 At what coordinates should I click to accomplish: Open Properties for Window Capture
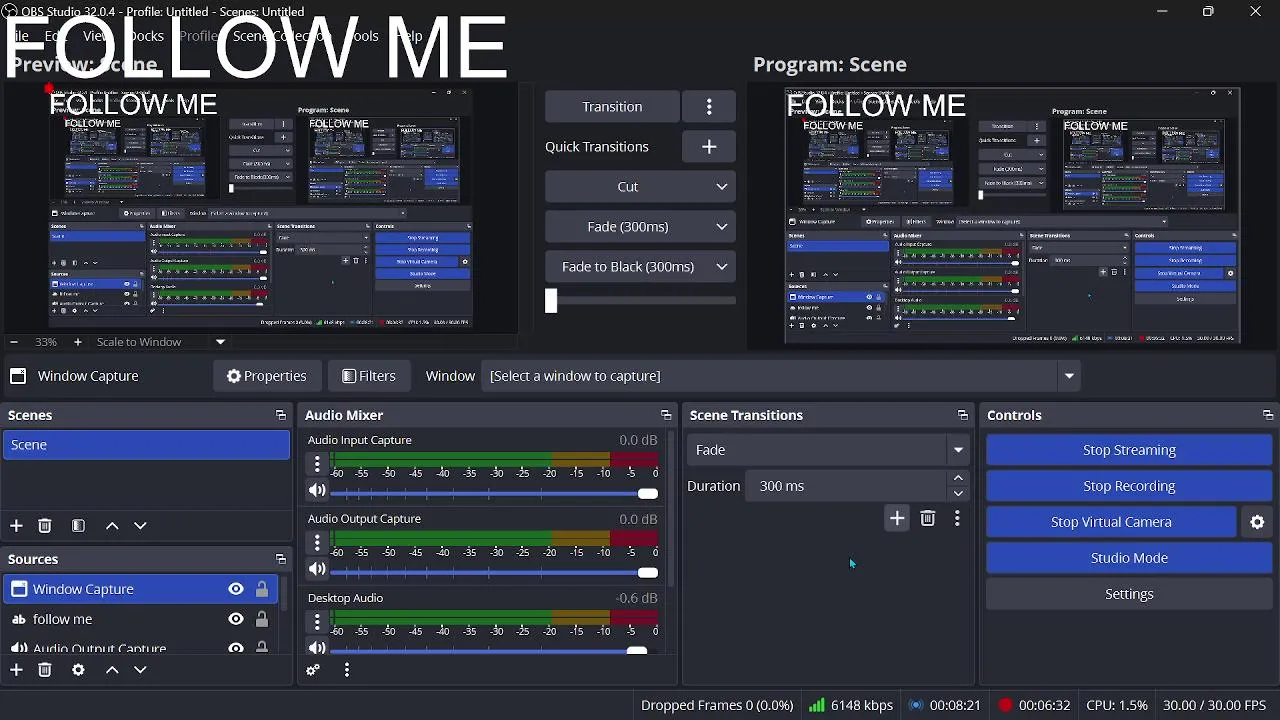pyautogui.click(x=266, y=376)
